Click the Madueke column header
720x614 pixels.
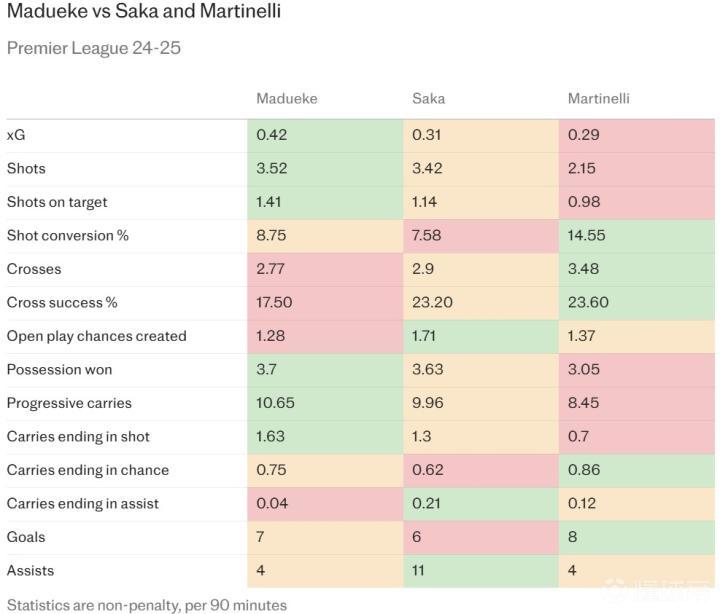[286, 99]
